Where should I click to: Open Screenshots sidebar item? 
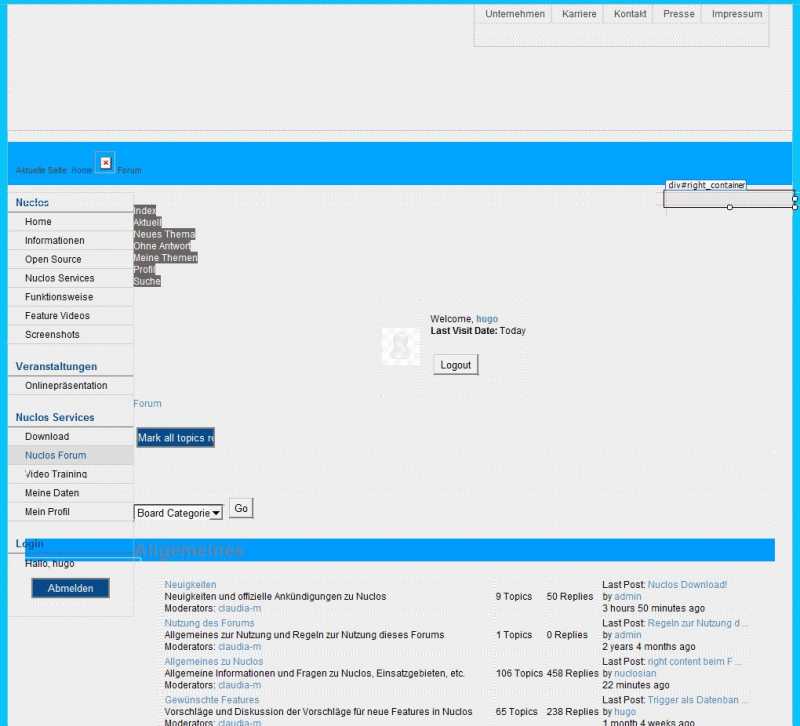[x=70, y=335]
